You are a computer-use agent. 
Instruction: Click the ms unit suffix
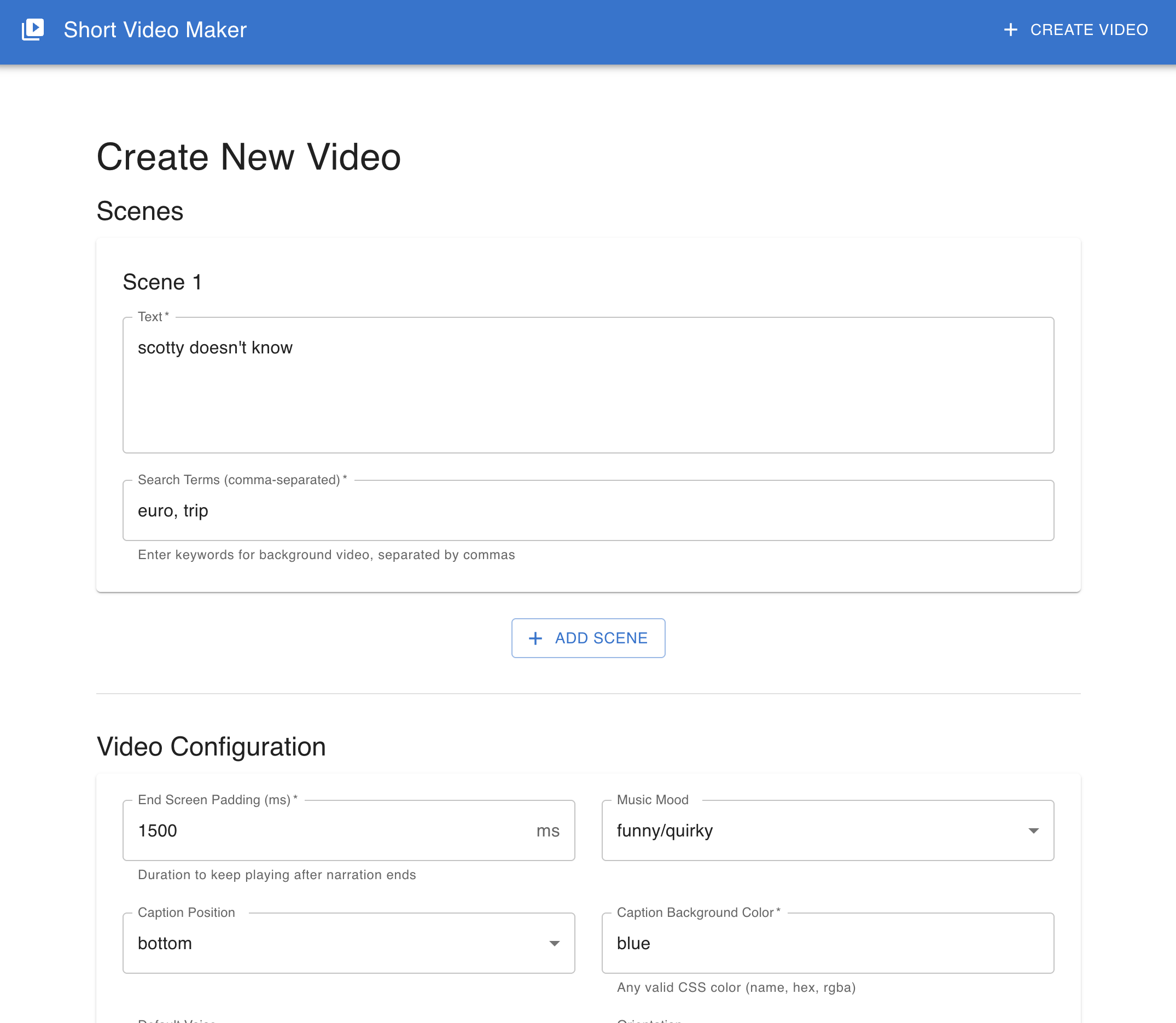click(548, 831)
